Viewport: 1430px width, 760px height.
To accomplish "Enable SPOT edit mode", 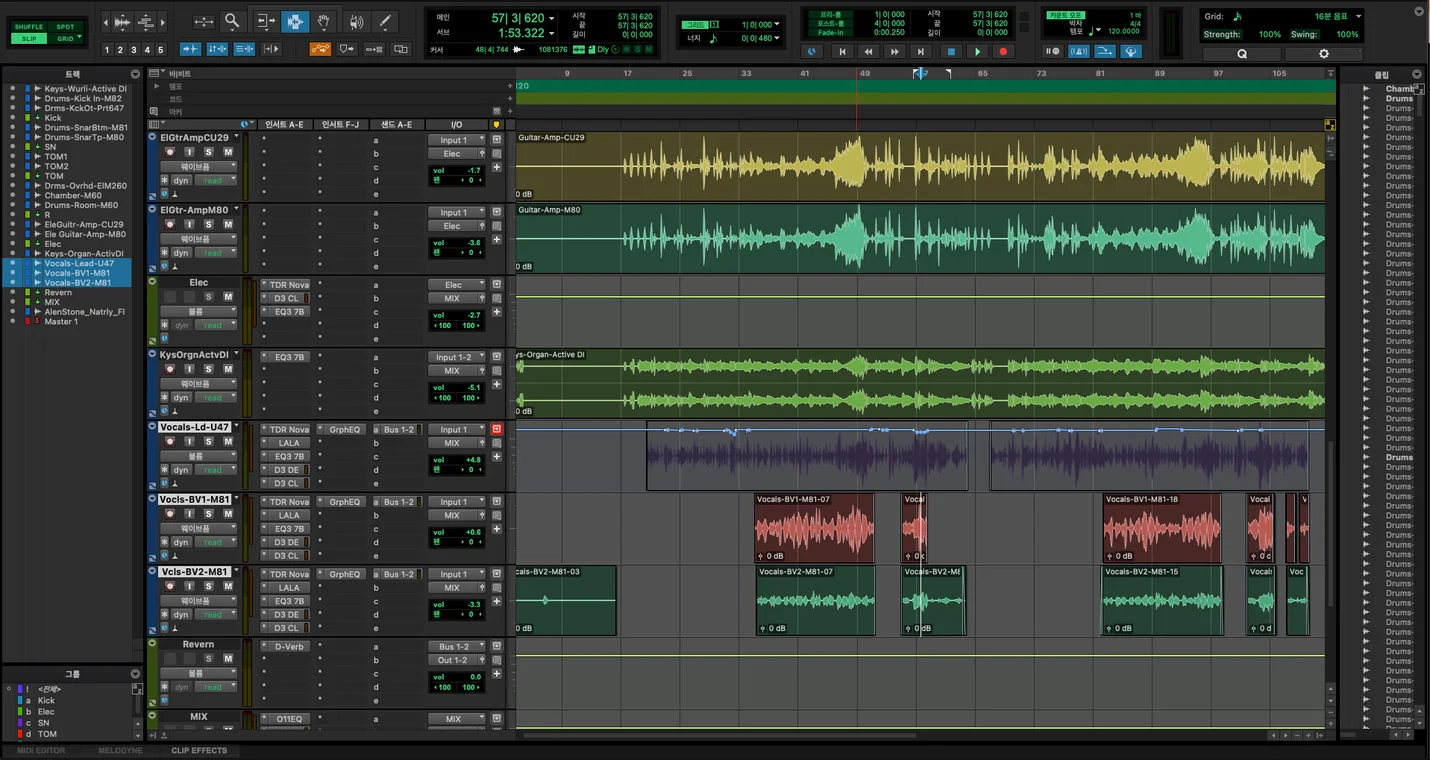I will tap(65, 27).
